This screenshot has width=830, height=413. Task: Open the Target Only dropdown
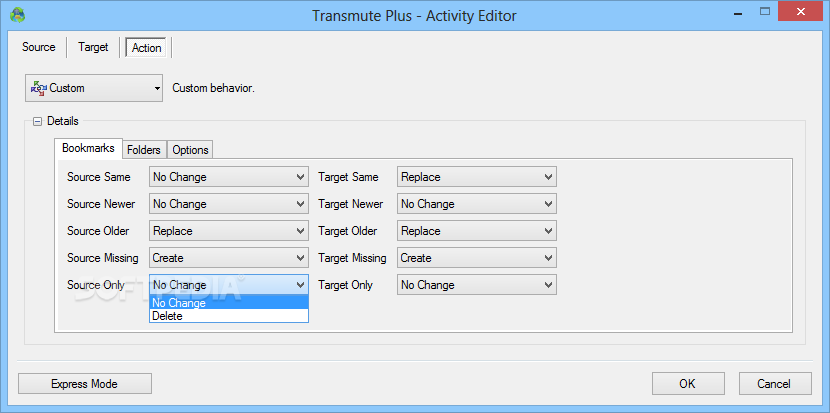point(476,285)
